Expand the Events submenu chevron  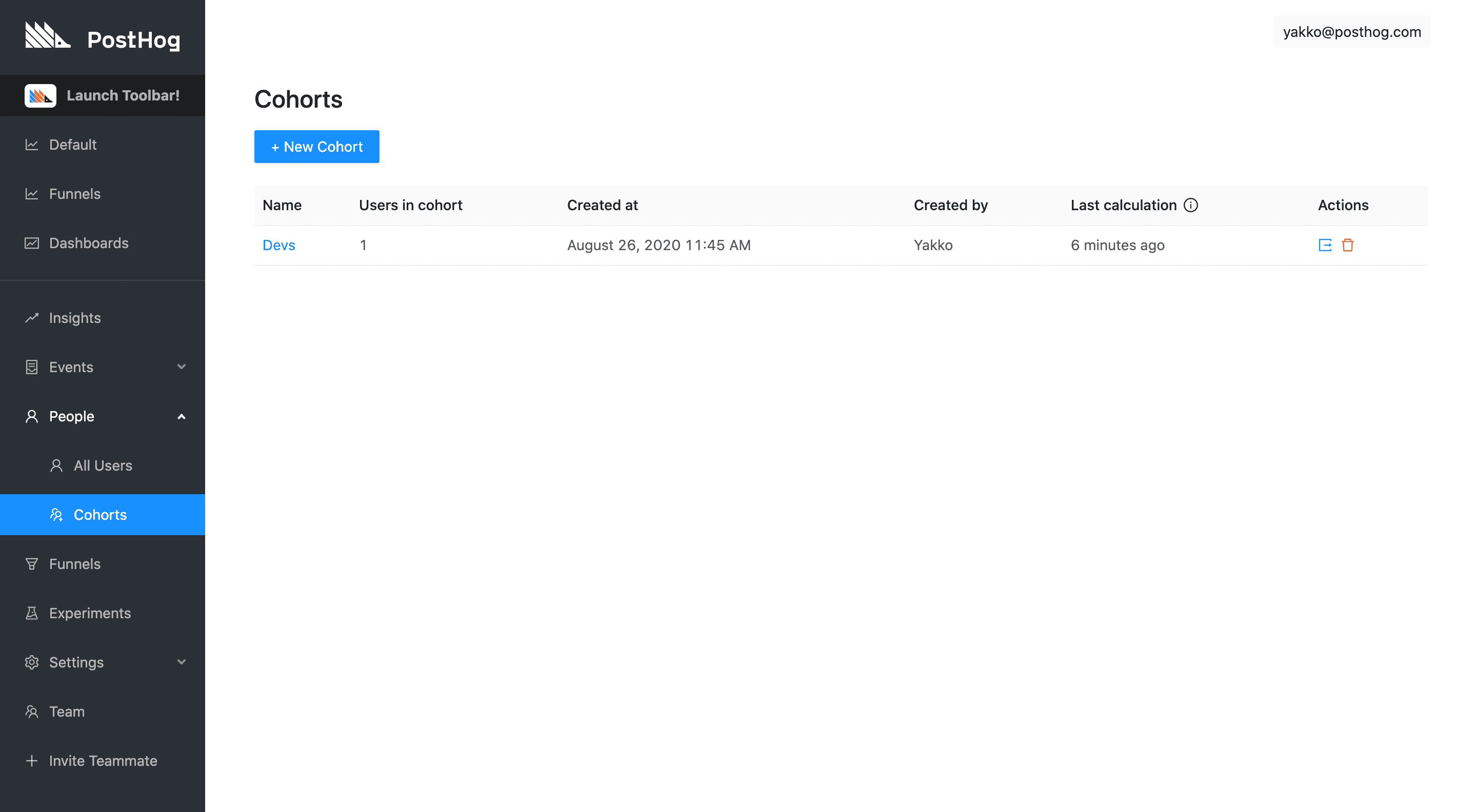point(182,367)
